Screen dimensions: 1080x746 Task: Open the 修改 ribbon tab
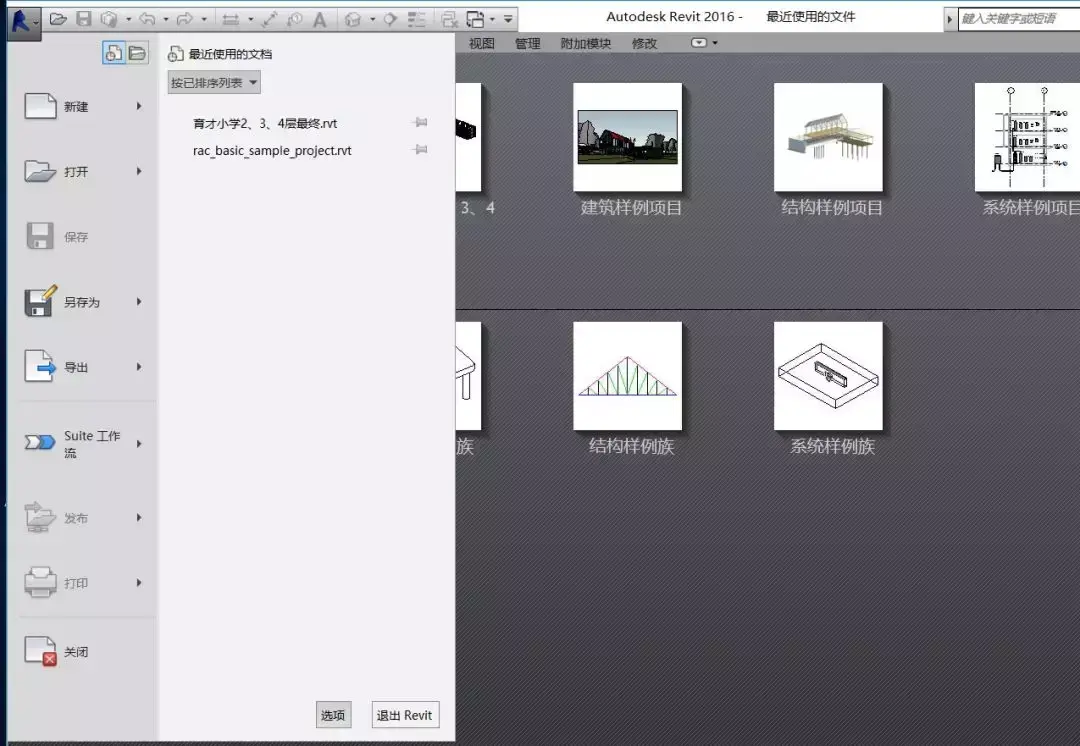[644, 43]
